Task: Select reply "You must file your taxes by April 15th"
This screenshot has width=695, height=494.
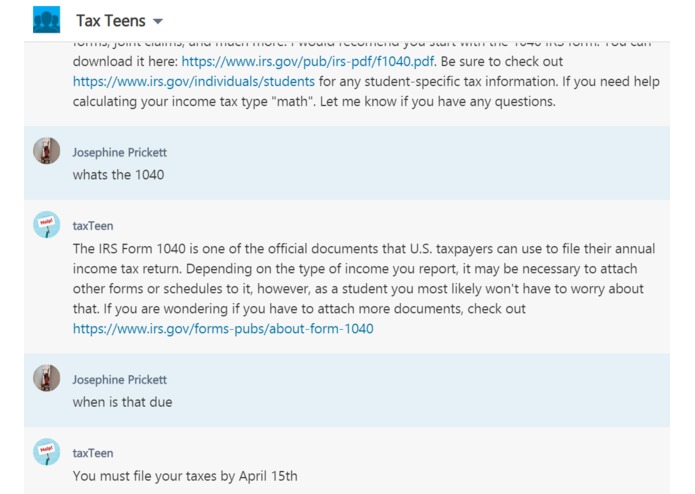Action: coord(185,476)
